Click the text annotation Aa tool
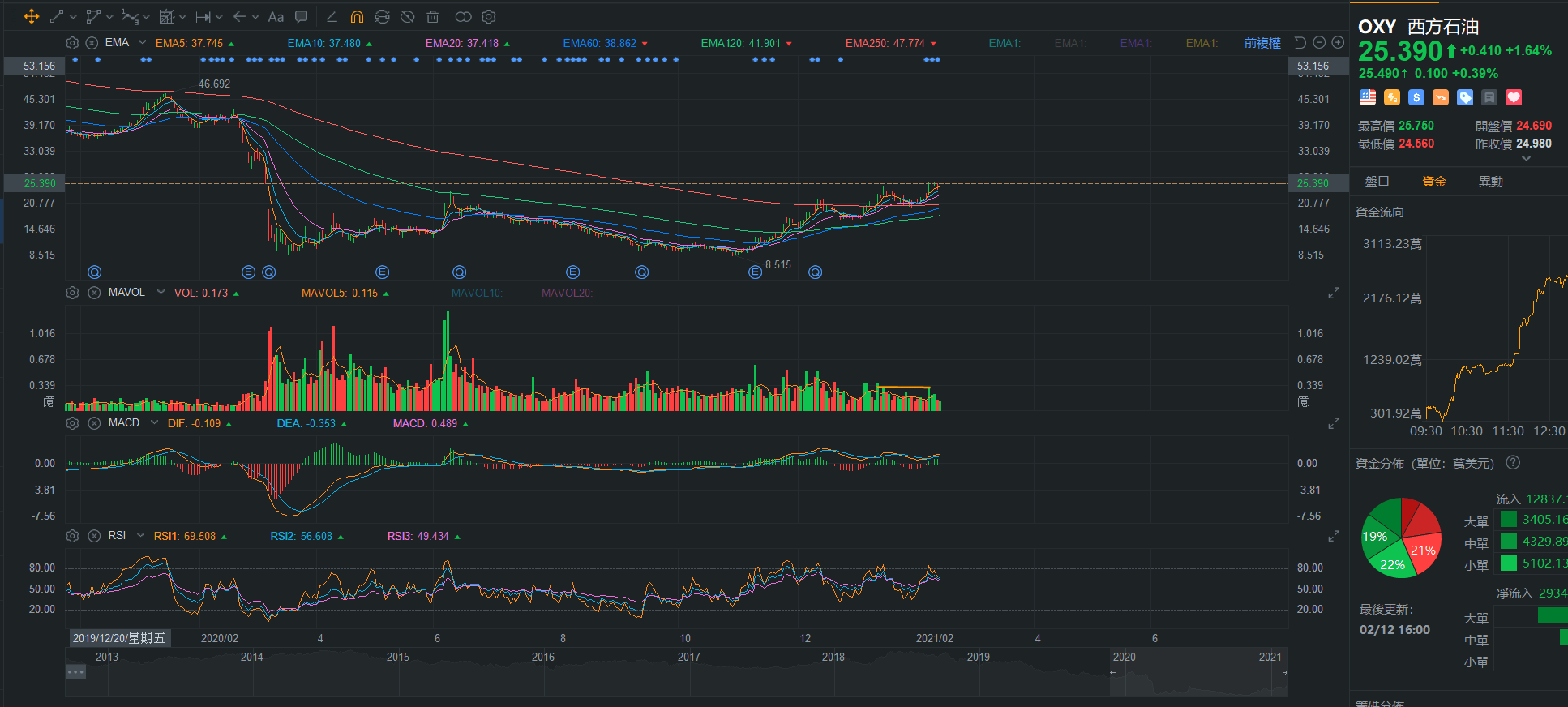 pyautogui.click(x=276, y=17)
